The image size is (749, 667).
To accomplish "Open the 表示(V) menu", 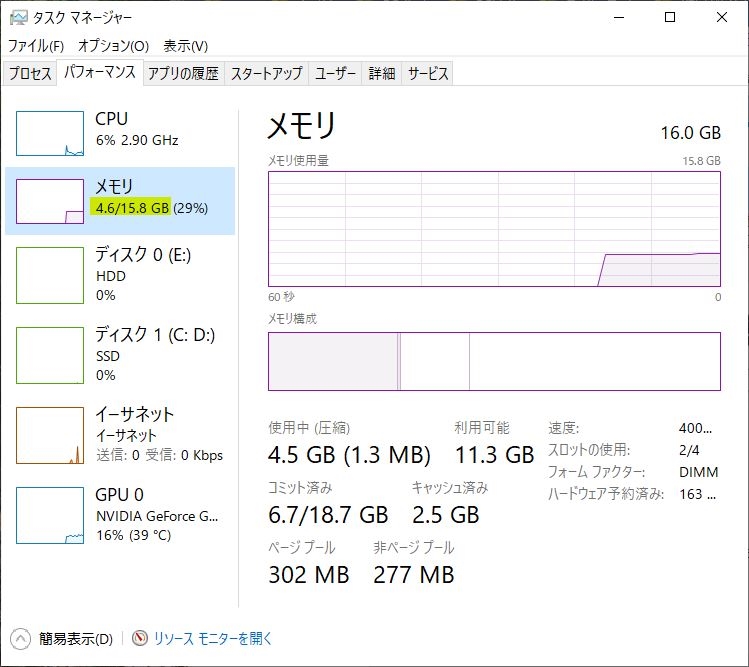I will pos(185,46).
